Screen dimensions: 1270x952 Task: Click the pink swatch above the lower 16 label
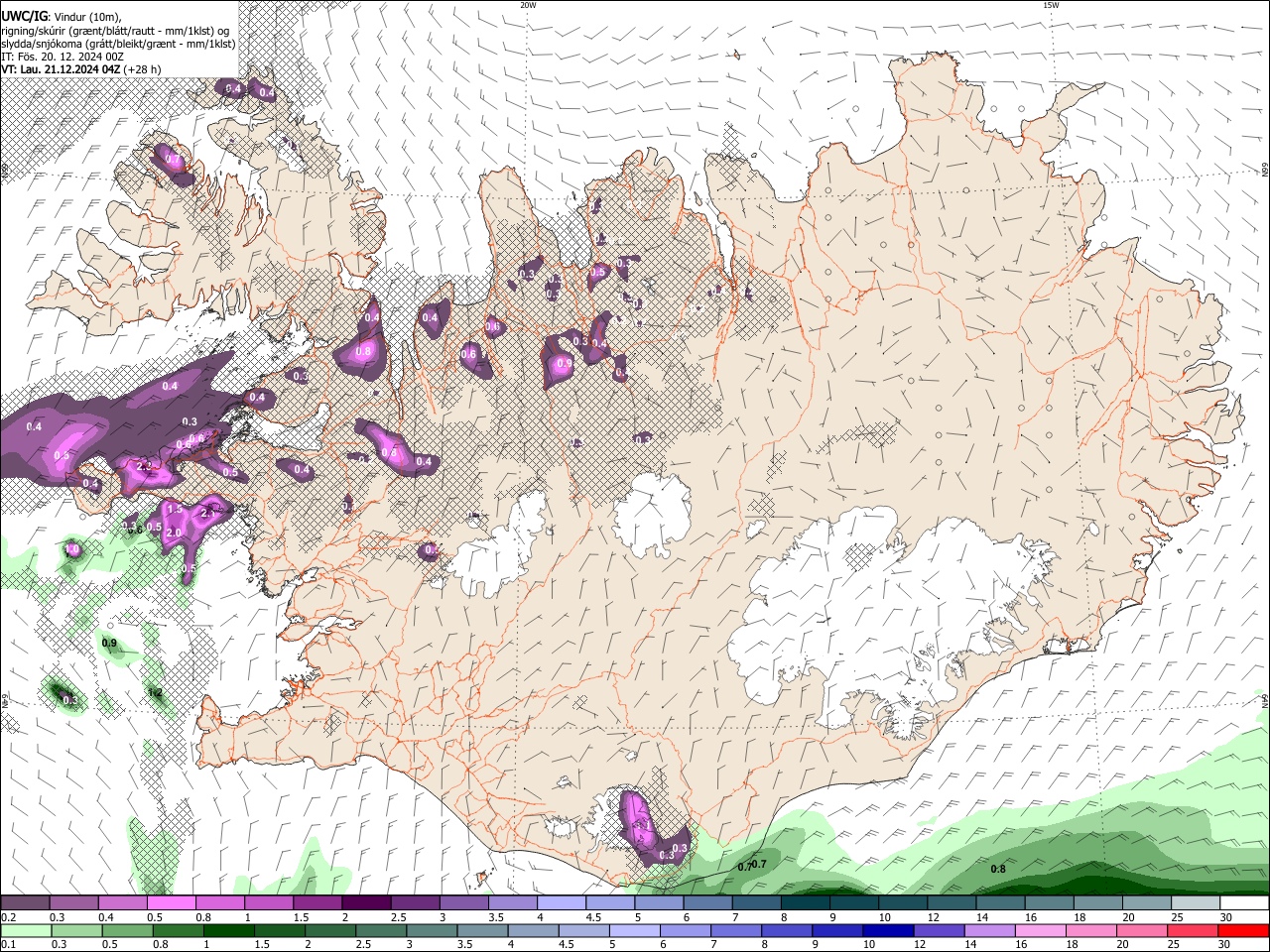pos(1041,931)
